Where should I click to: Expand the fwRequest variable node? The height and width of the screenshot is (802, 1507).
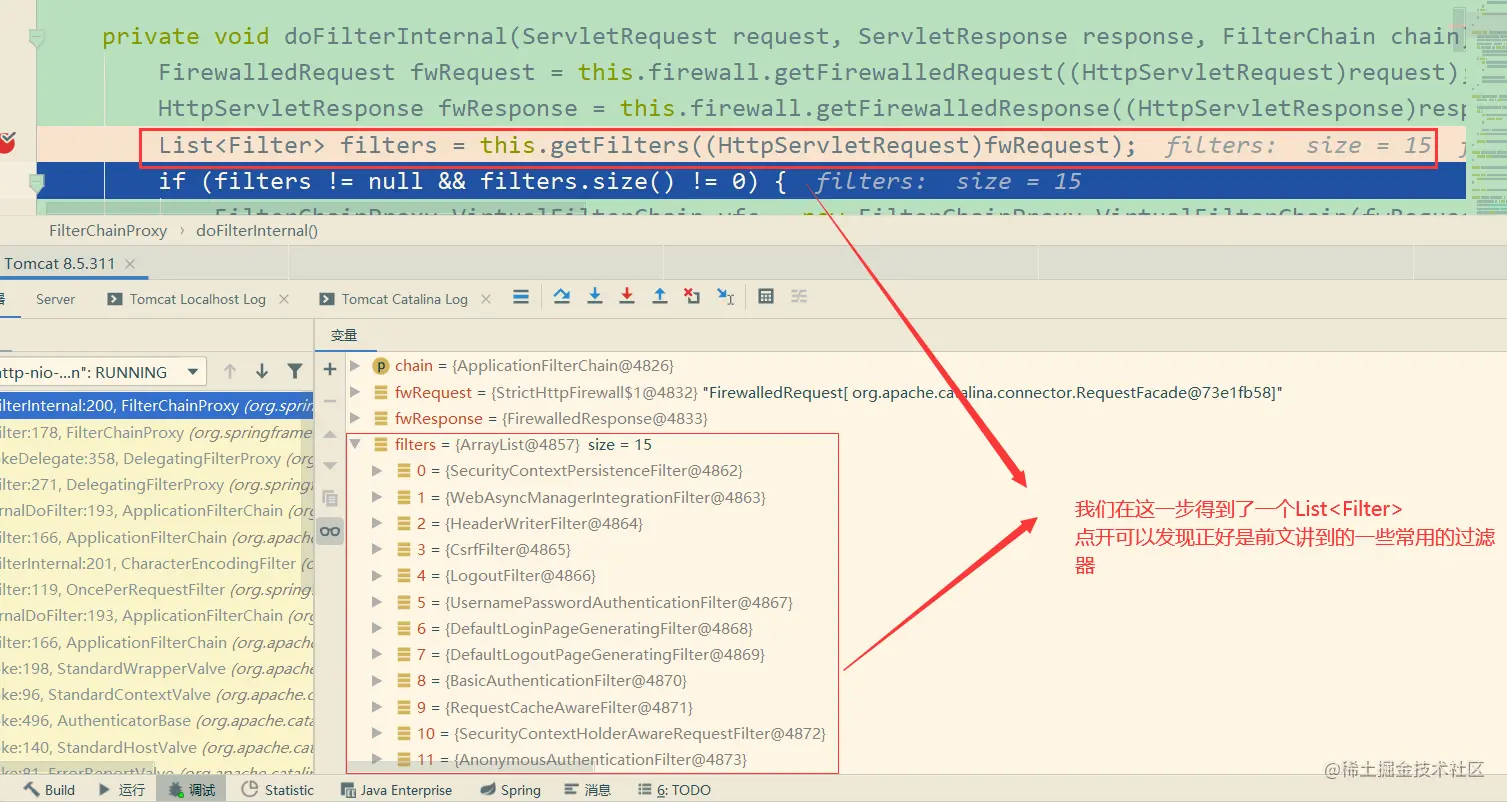click(x=355, y=392)
